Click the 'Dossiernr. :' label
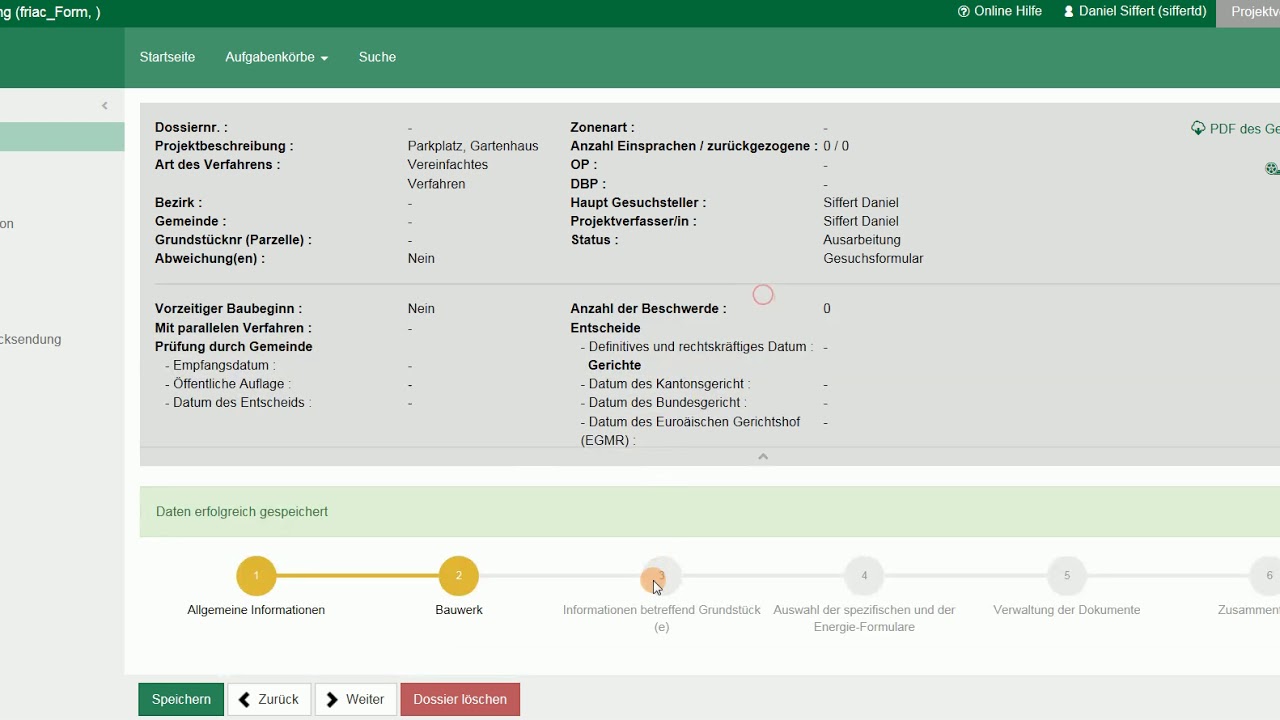 [x=191, y=127]
